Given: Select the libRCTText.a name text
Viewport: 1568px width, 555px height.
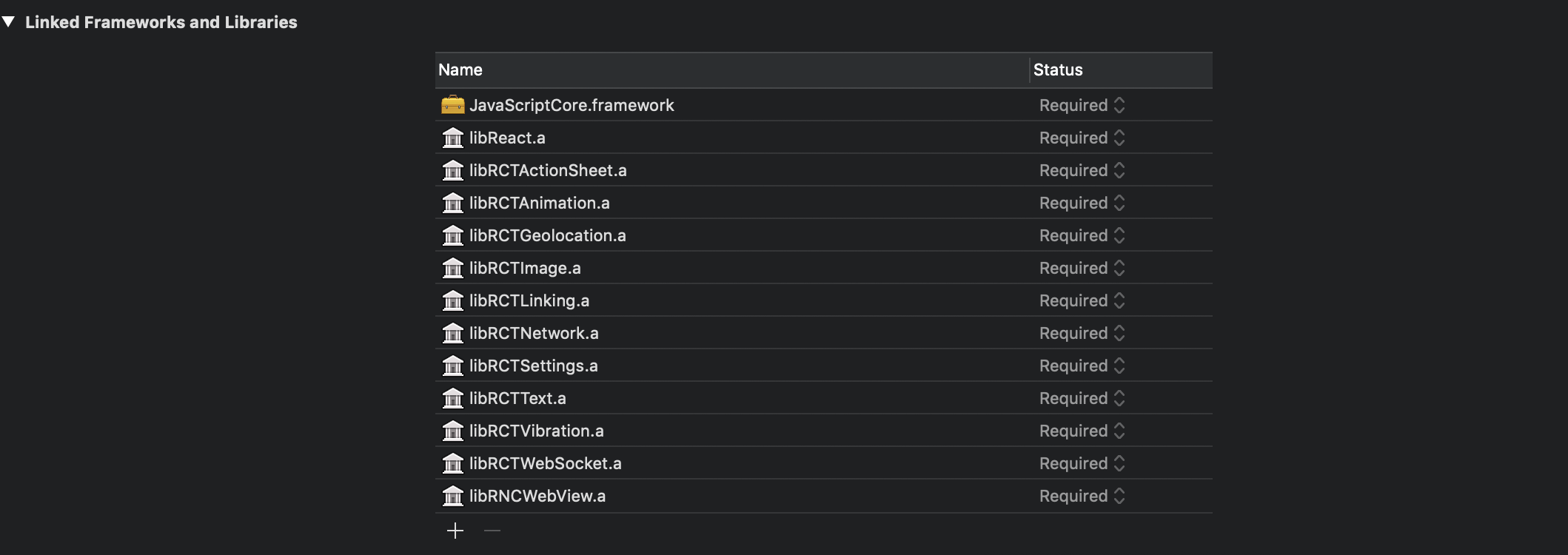Looking at the screenshot, I should pos(517,398).
